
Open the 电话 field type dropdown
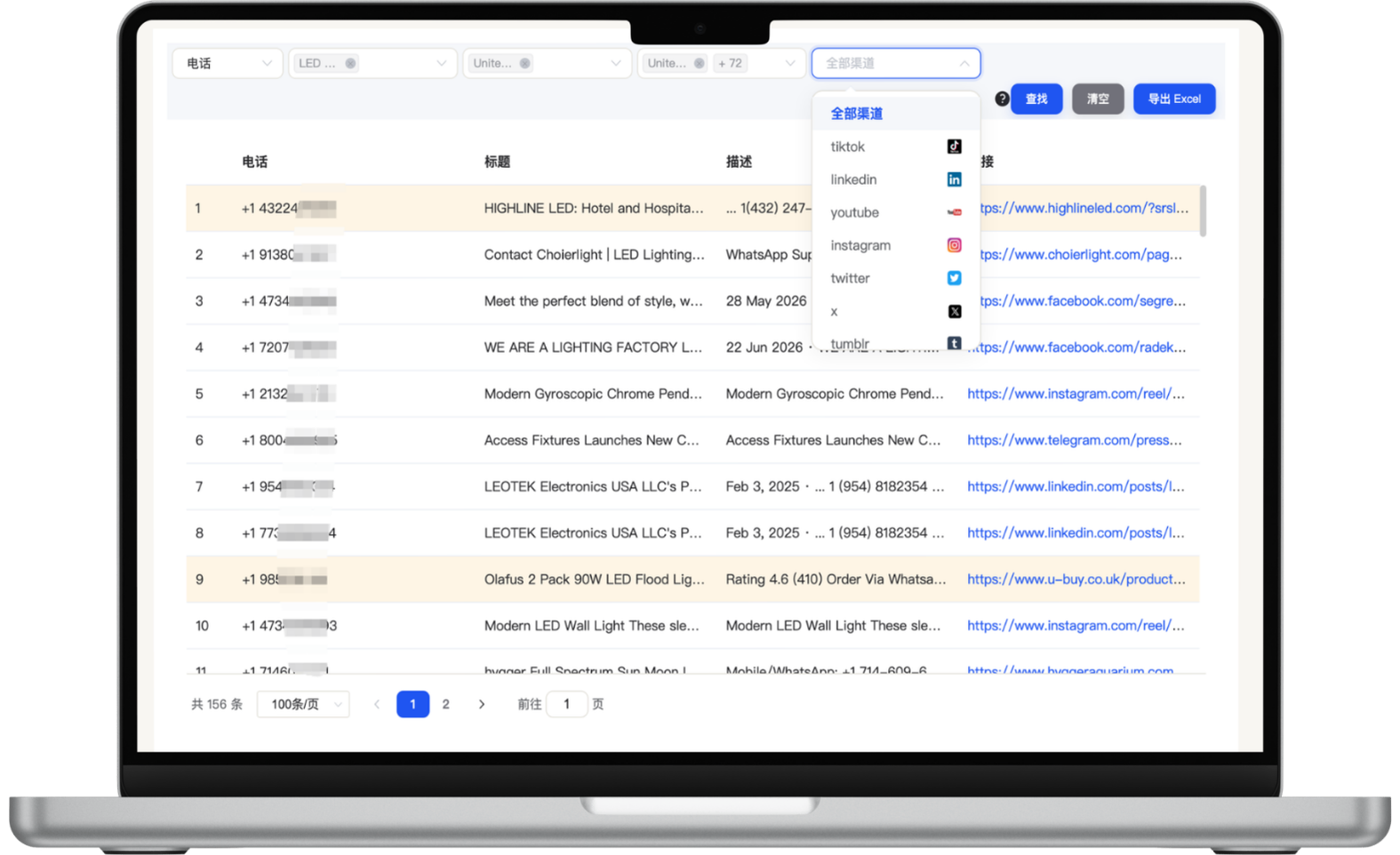(228, 63)
